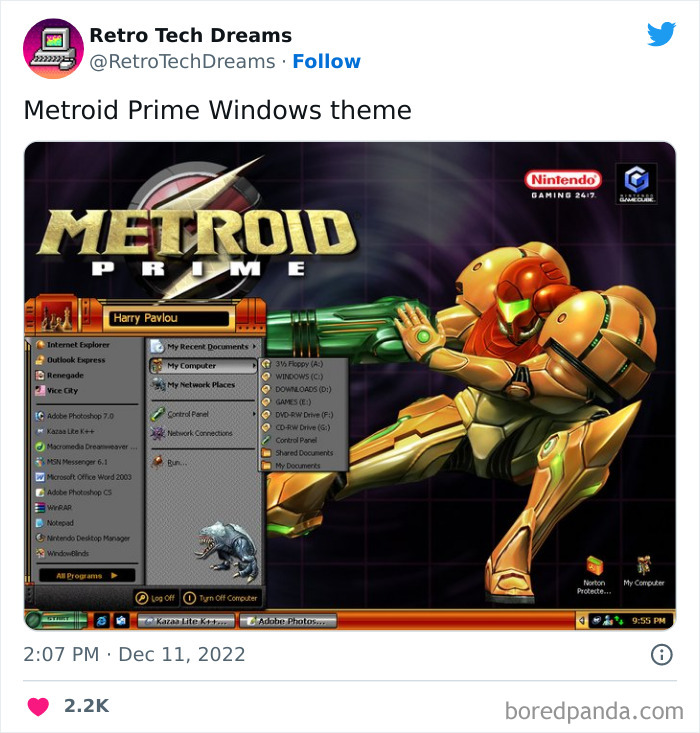Screen dimensions: 700x733
Task: Show hidden system tray icons arrow
Action: coord(581,621)
